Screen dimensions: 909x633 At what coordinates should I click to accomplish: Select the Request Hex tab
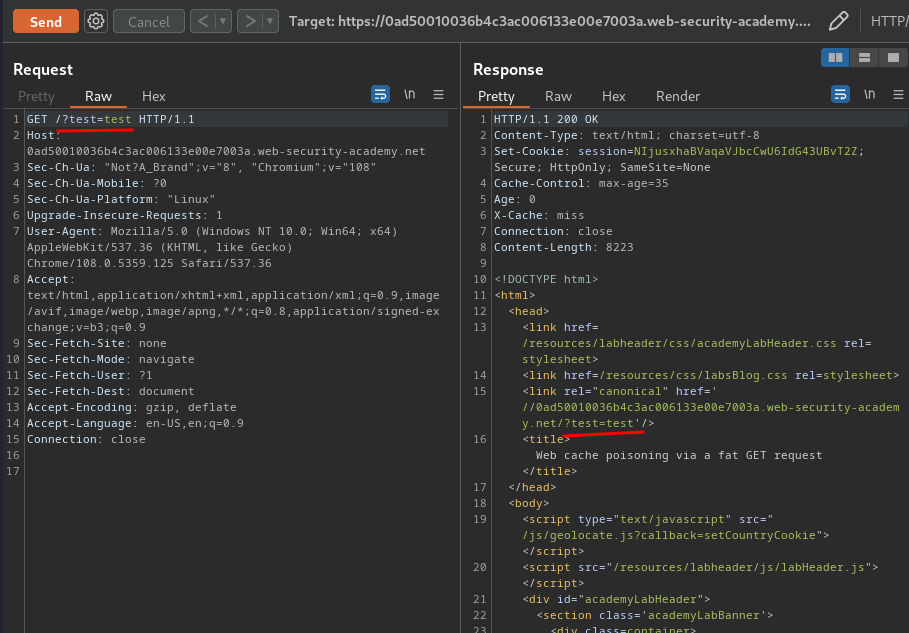pos(154,96)
